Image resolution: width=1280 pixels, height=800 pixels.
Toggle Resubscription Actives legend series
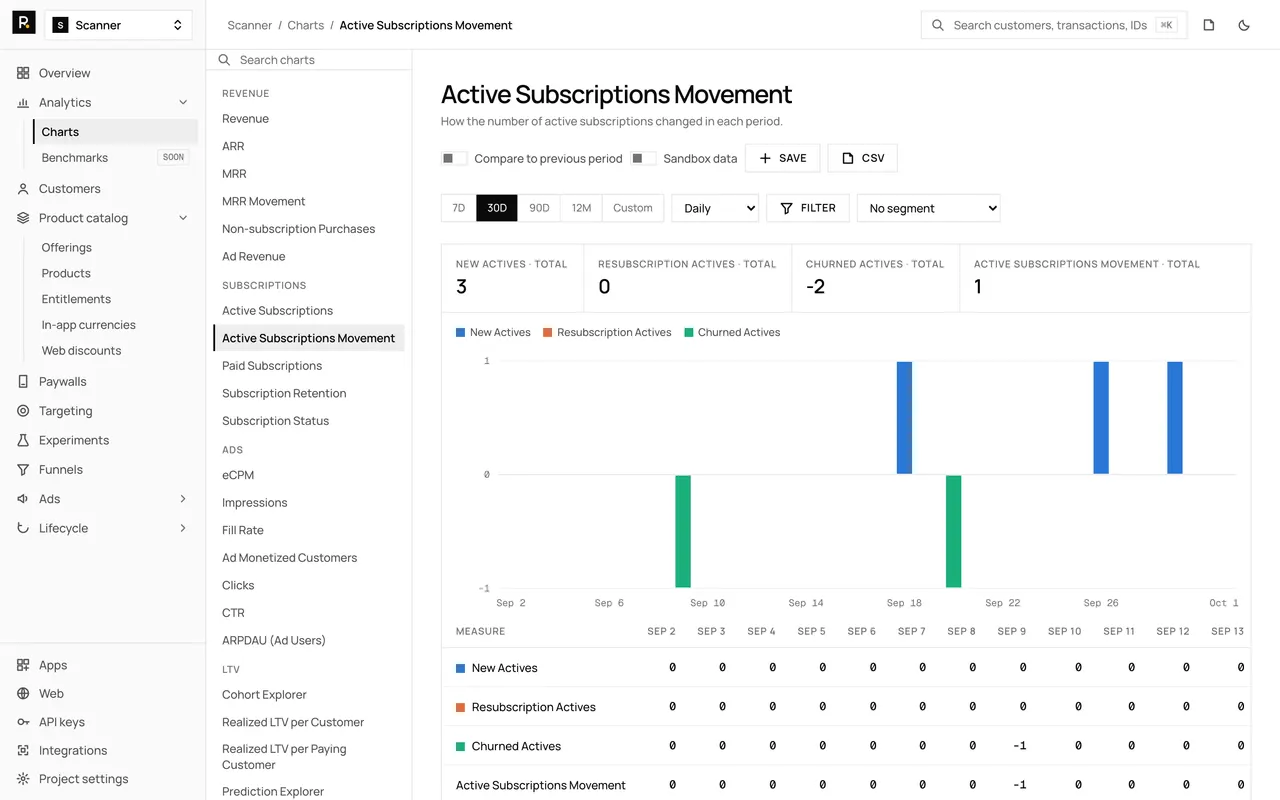[x=607, y=332]
